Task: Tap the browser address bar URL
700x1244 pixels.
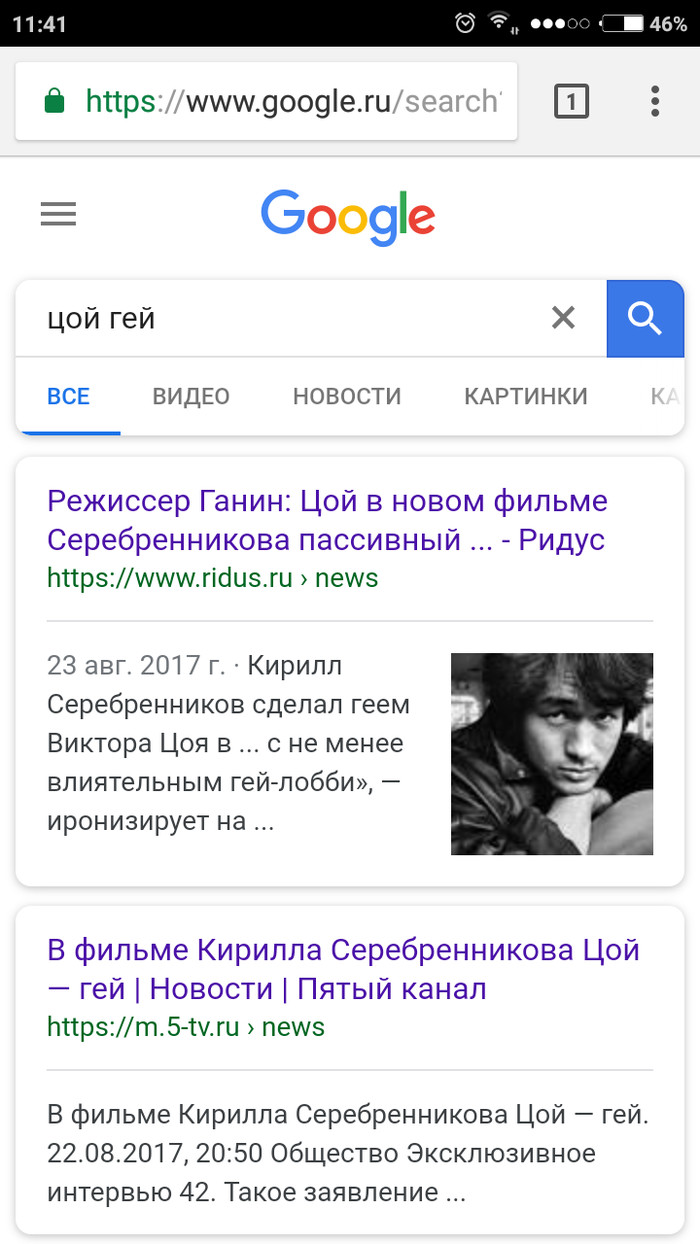Action: [x=290, y=101]
